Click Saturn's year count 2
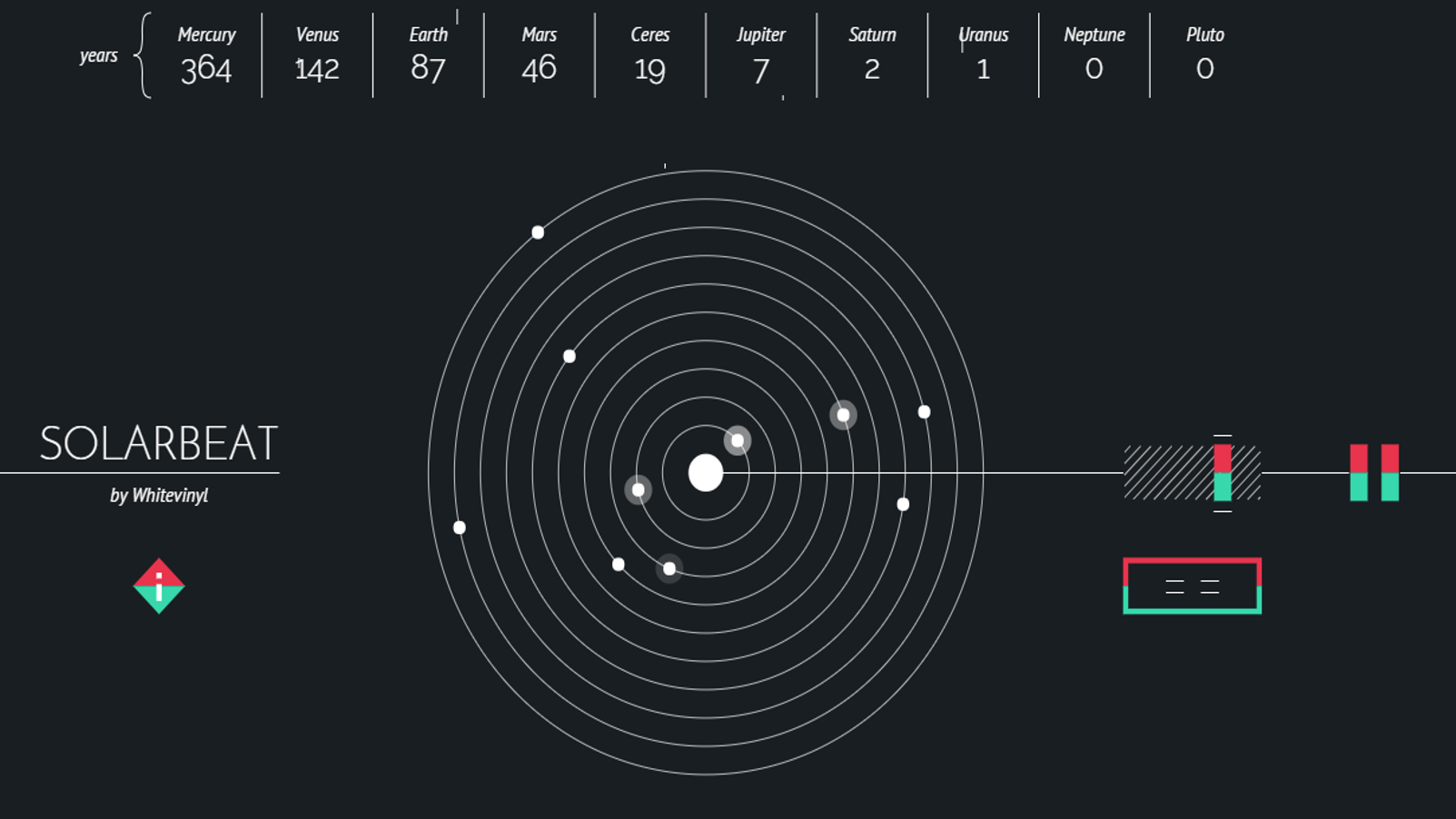 (872, 69)
